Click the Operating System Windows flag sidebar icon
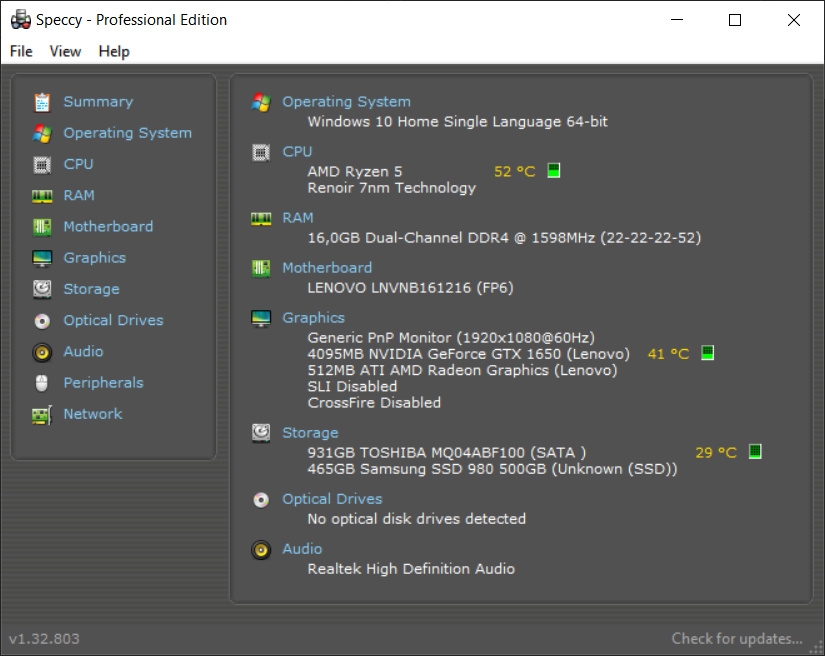The height and width of the screenshot is (656, 825). click(x=42, y=134)
